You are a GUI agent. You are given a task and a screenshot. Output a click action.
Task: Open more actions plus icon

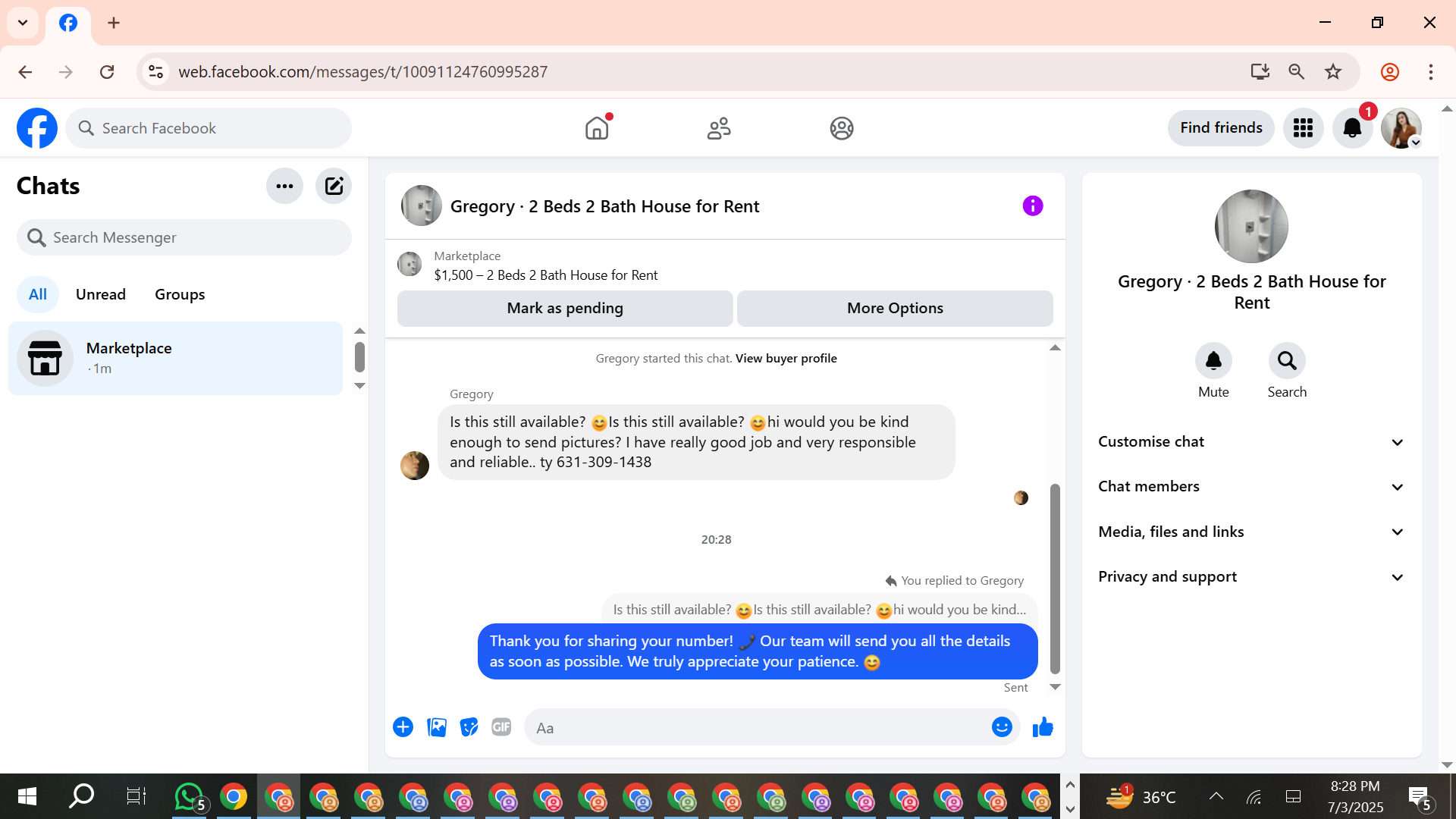(x=403, y=727)
